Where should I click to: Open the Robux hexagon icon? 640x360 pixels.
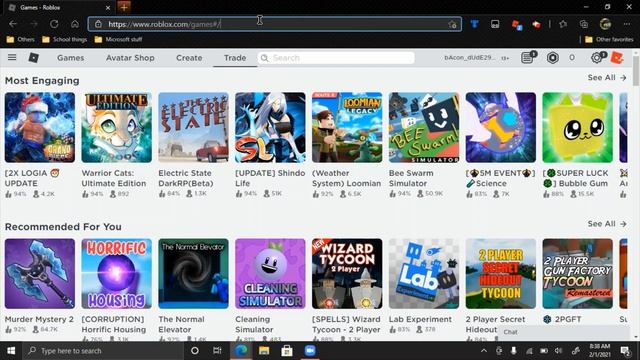click(x=553, y=58)
